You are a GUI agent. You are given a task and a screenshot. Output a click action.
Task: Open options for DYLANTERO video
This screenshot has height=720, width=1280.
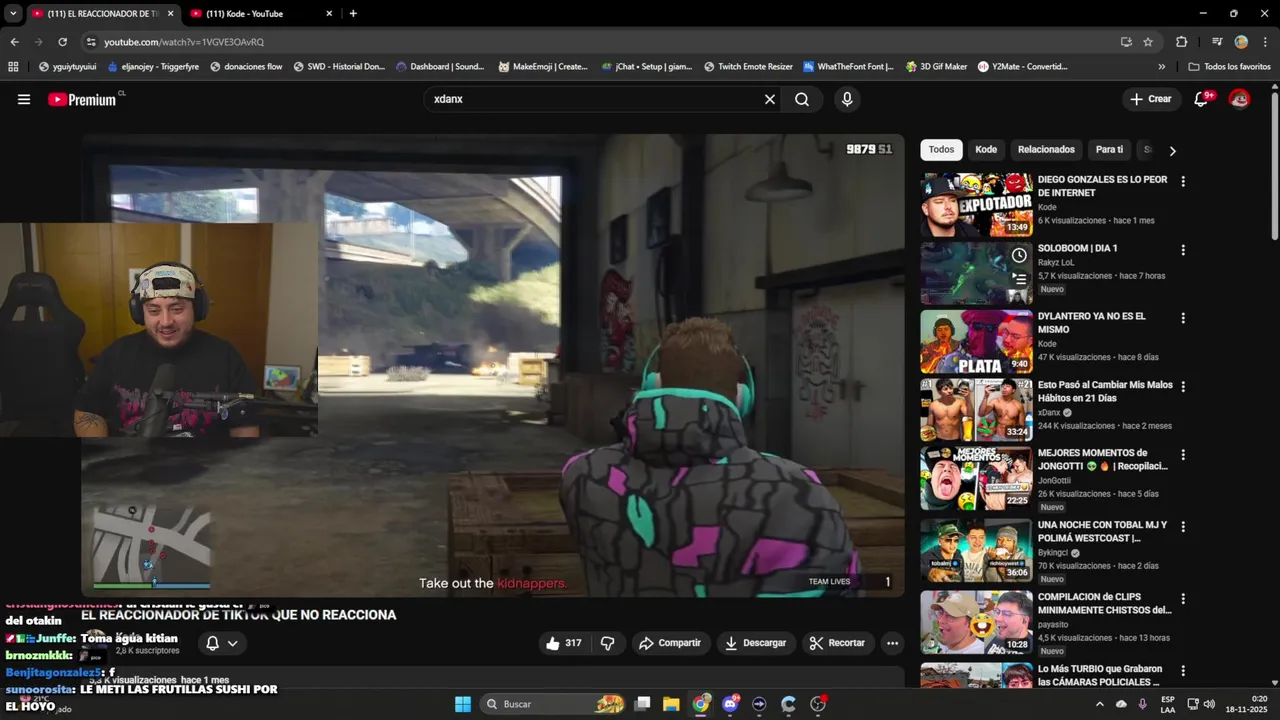tap(1183, 317)
